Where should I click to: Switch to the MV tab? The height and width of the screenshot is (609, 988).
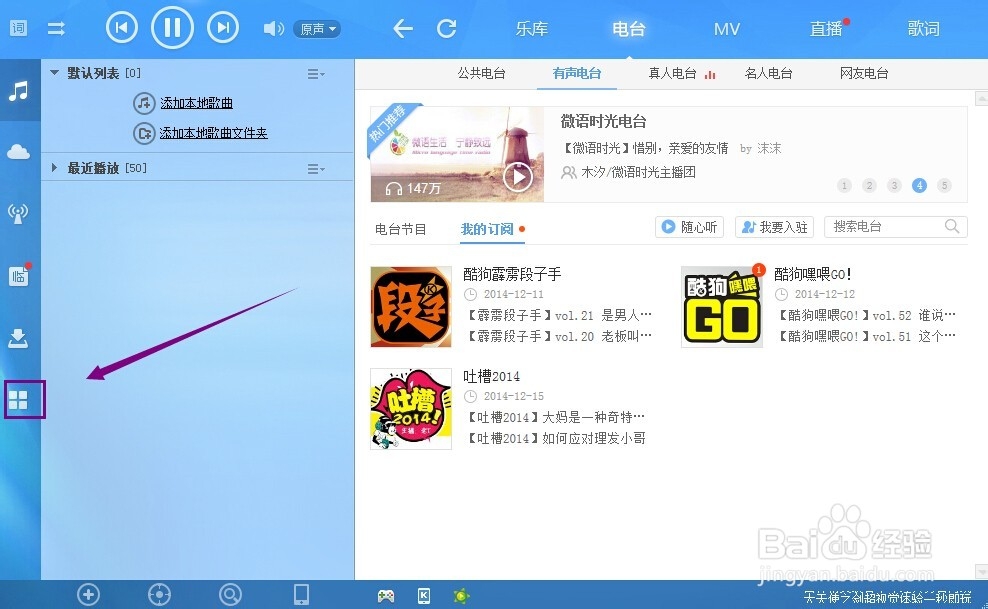click(x=727, y=29)
